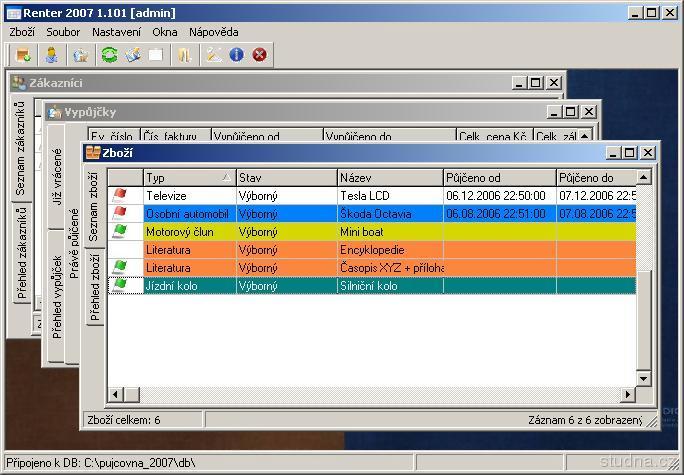
Task: Click the green flag on Motorový člun row
Action: [x=120, y=231]
